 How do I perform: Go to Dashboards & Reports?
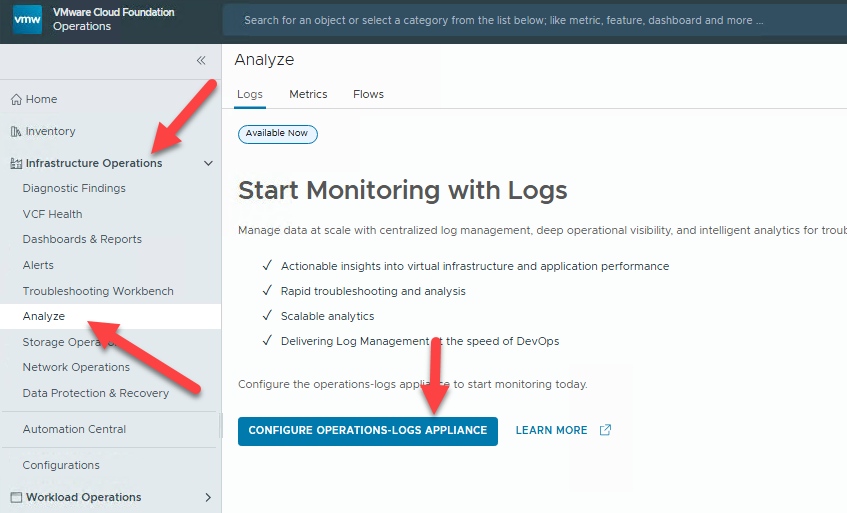(x=82, y=240)
